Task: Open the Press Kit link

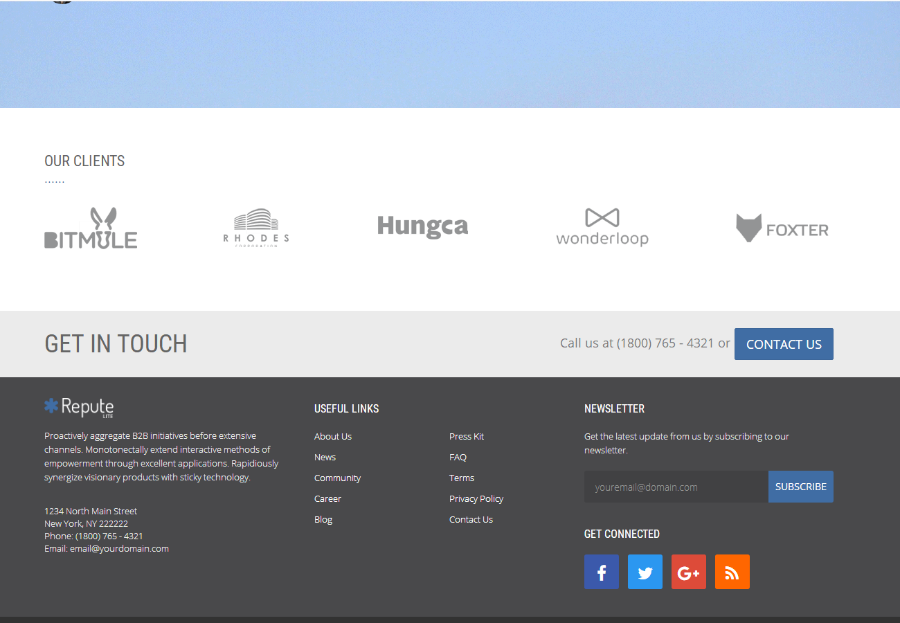Action: (466, 437)
